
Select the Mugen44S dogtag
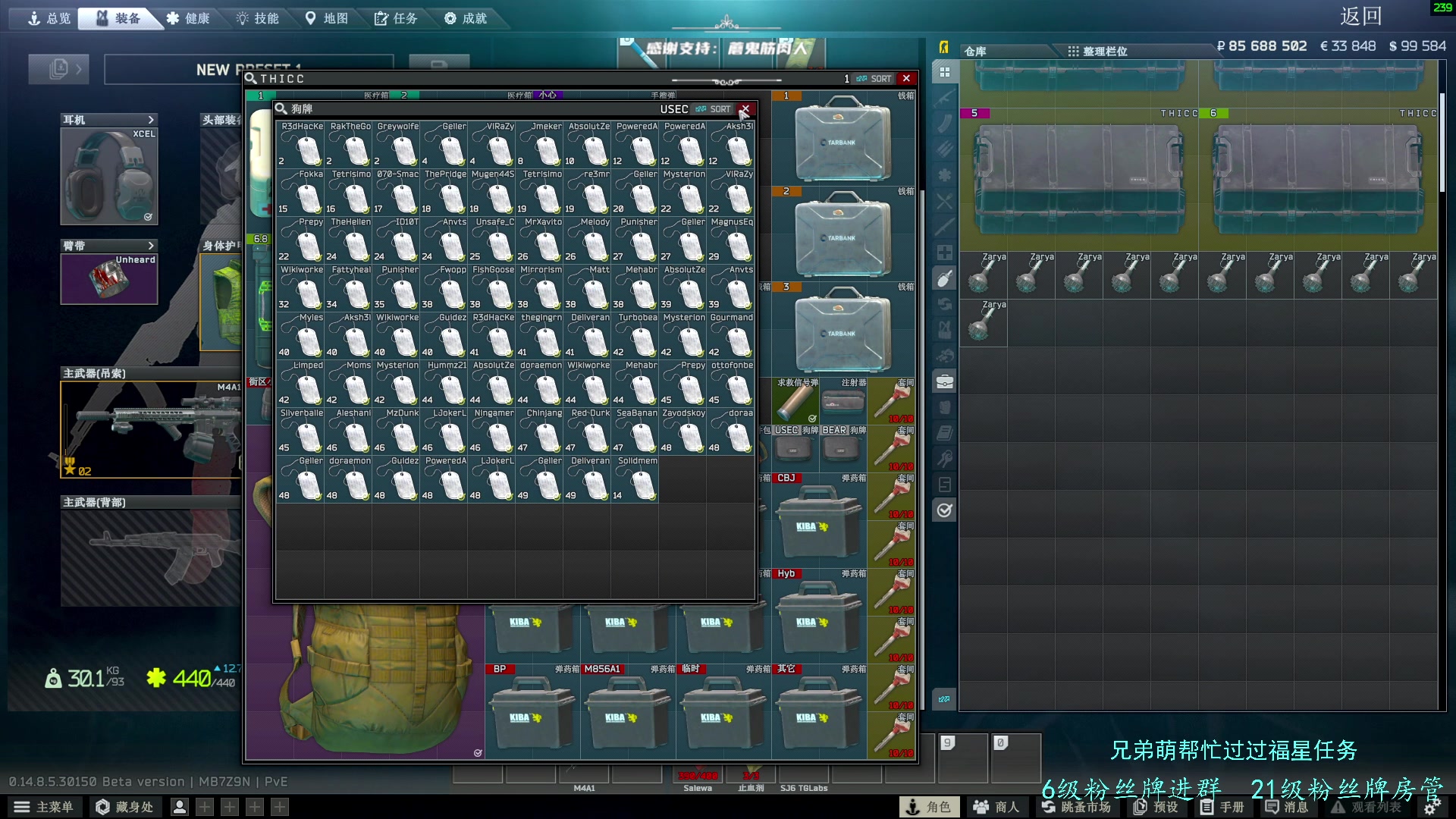(491, 192)
